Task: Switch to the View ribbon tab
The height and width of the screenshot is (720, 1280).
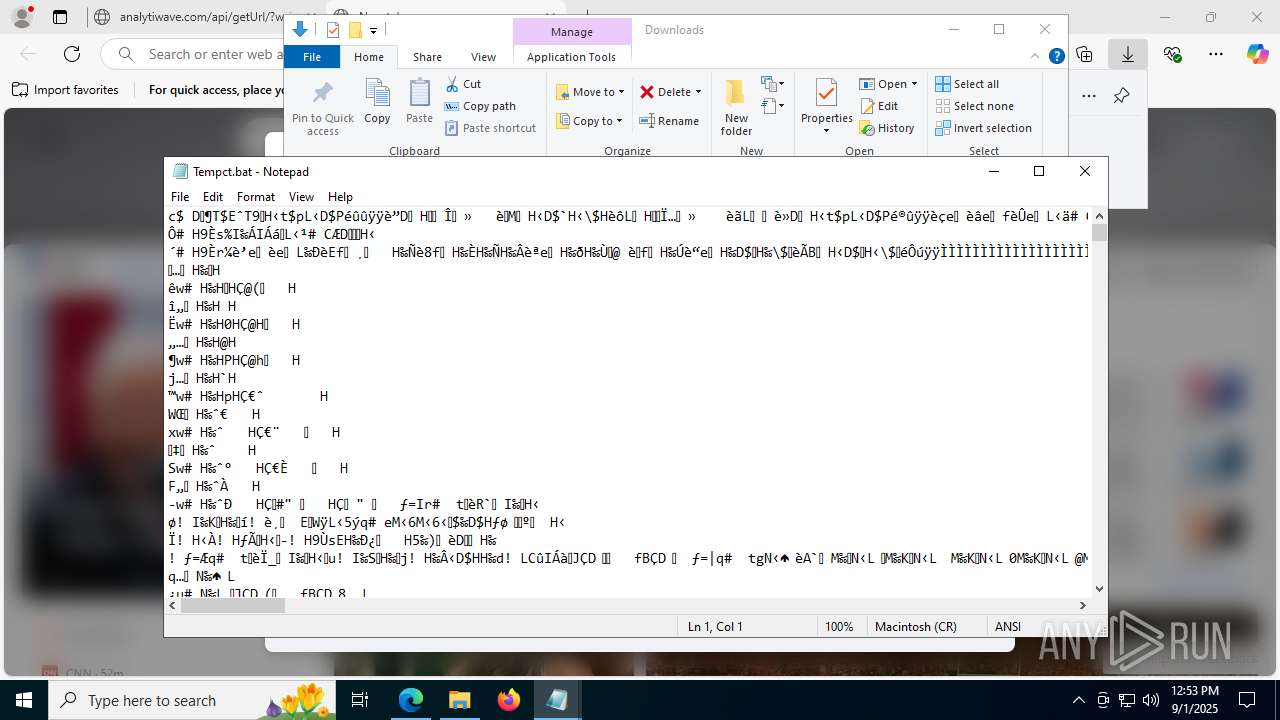Action: coord(483,57)
